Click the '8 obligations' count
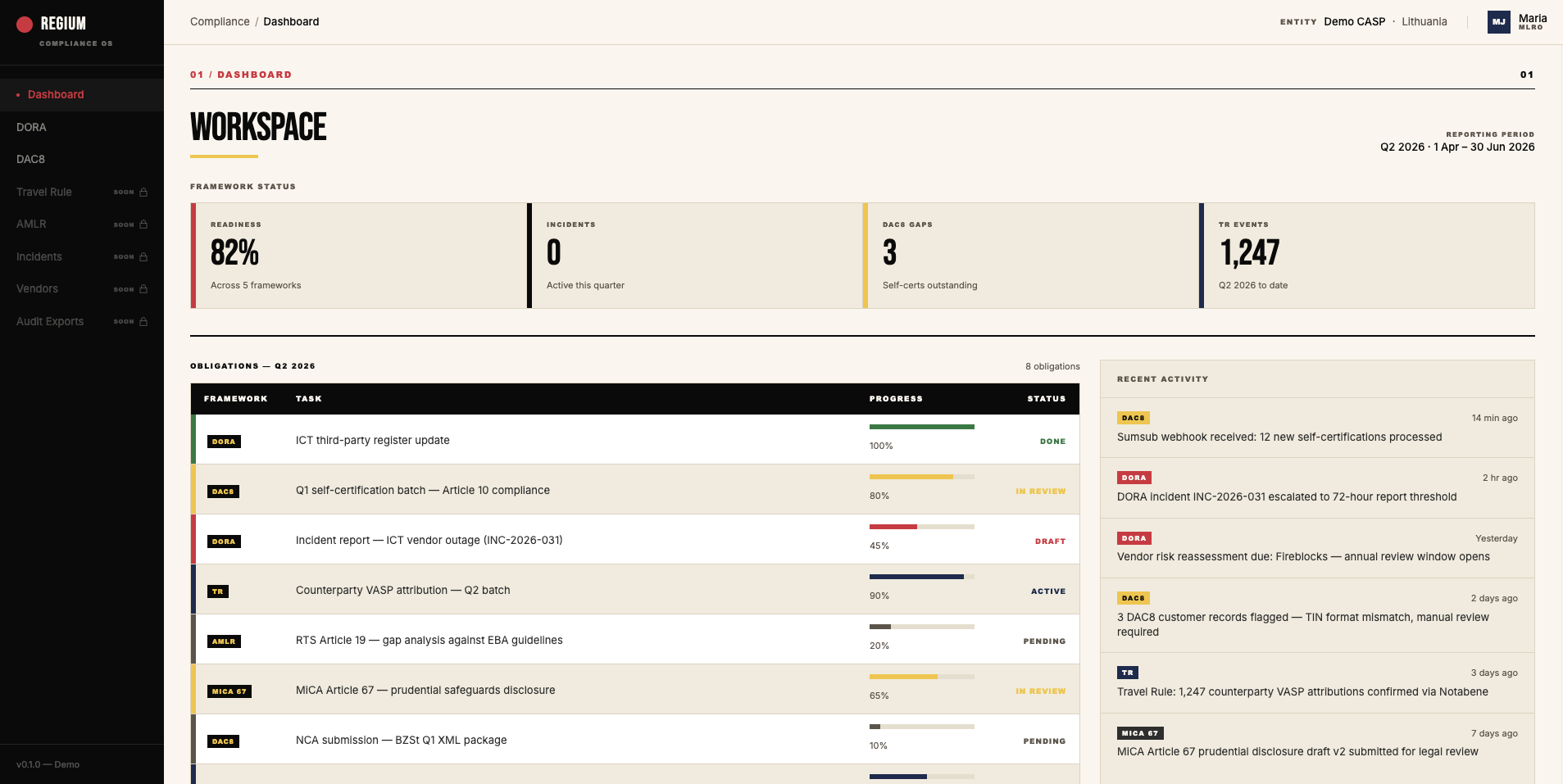 1052,366
